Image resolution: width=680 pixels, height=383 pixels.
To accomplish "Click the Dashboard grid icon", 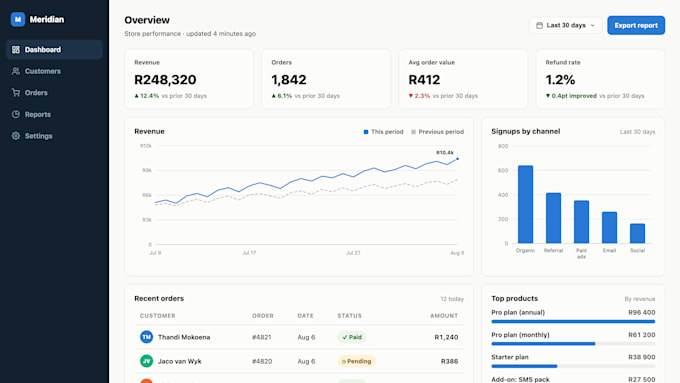I will [x=16, y=49].
